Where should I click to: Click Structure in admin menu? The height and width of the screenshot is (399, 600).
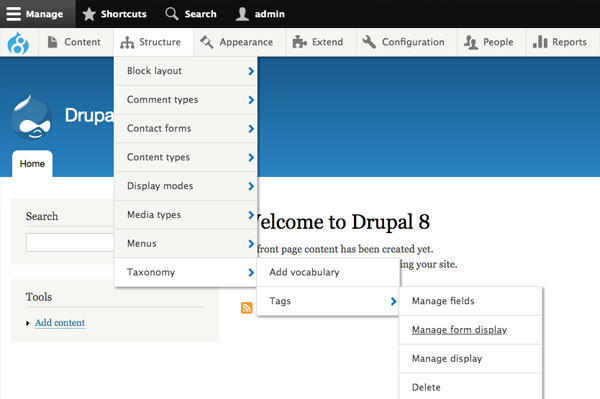[x=153, y=42]
